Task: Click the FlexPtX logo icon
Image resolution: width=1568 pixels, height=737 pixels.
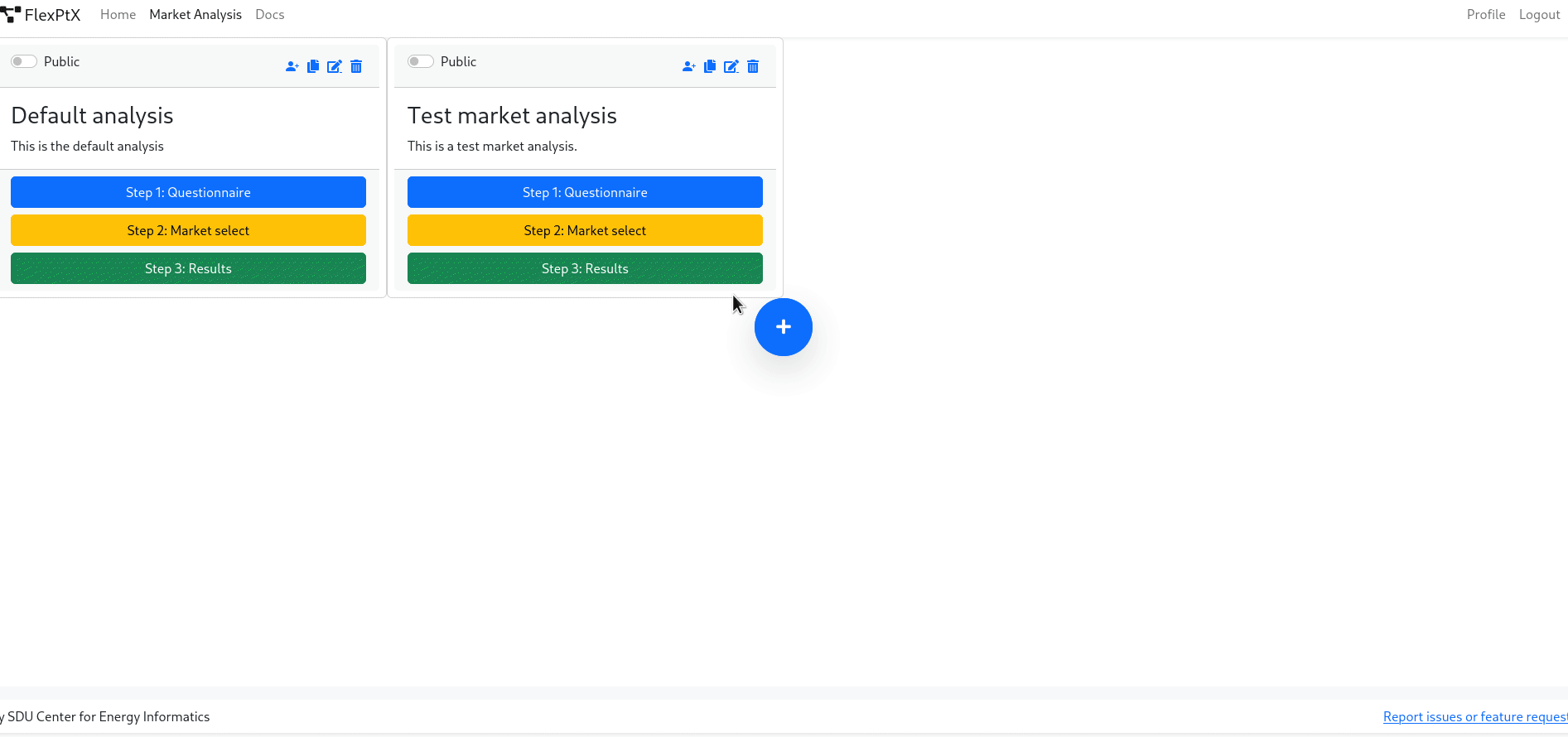Action: point(11,14)
